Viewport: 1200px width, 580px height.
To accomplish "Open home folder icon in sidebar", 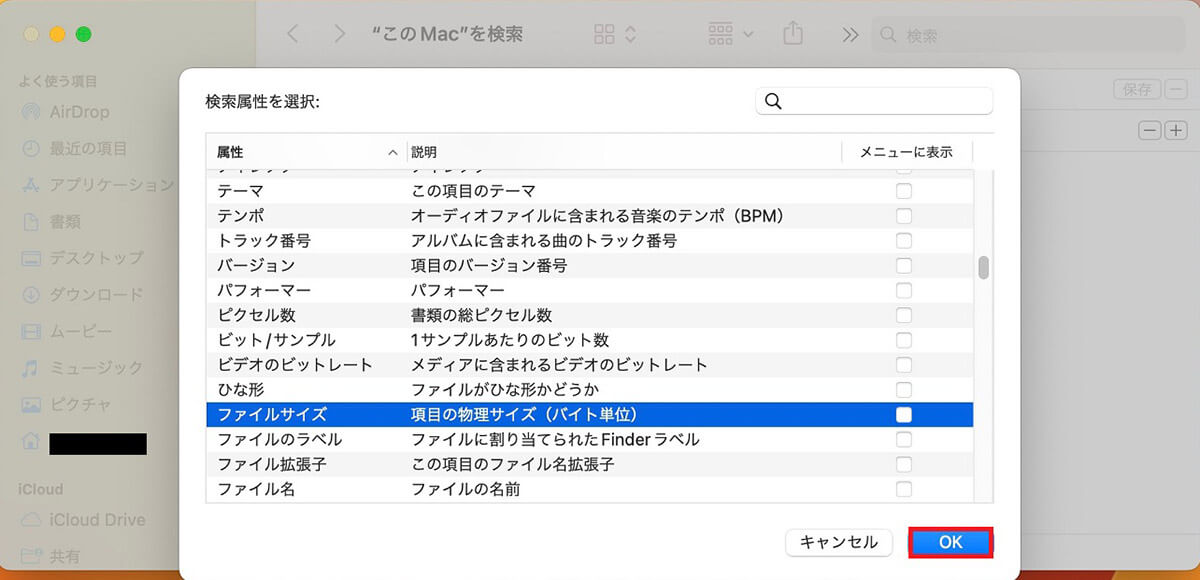I will (x=31, y=441).
